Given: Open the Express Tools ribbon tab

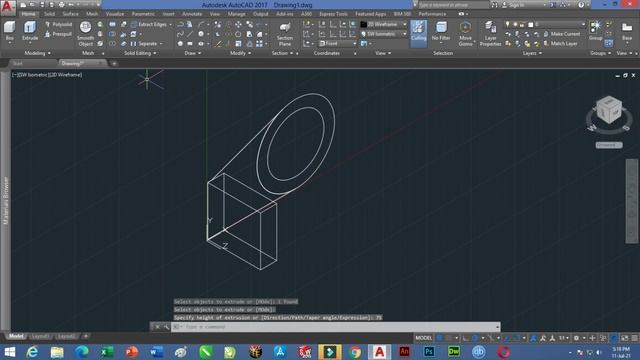Looking at the screenshot, I should coord(333,14).
